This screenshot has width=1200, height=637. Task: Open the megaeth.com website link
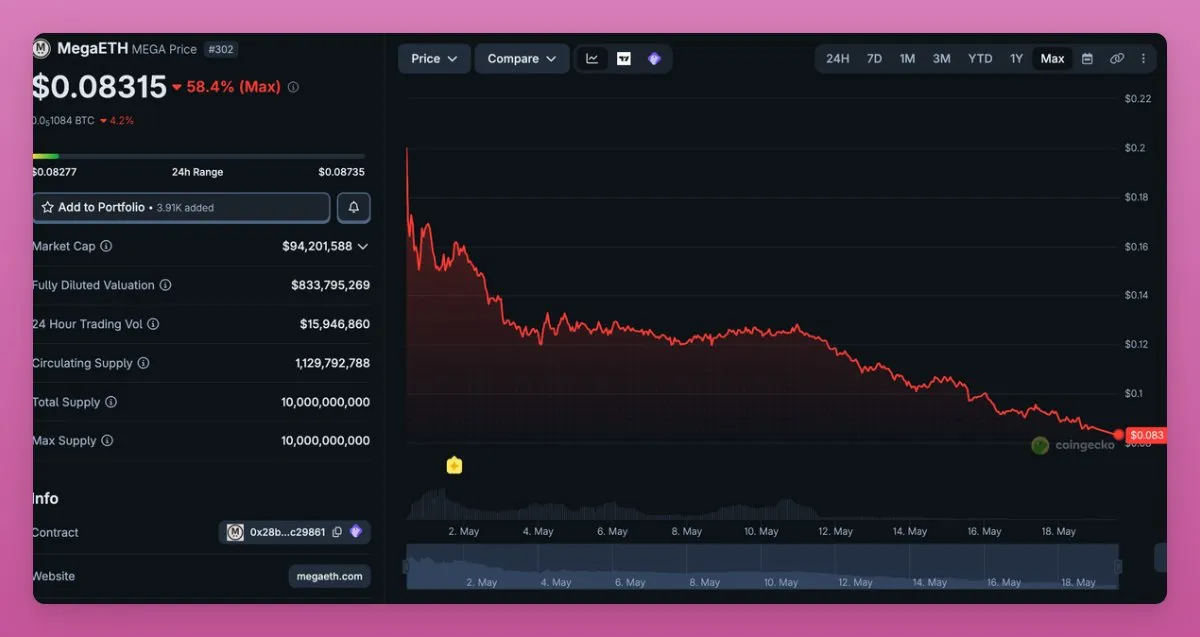pyautogui.click(x=330, y=576)
